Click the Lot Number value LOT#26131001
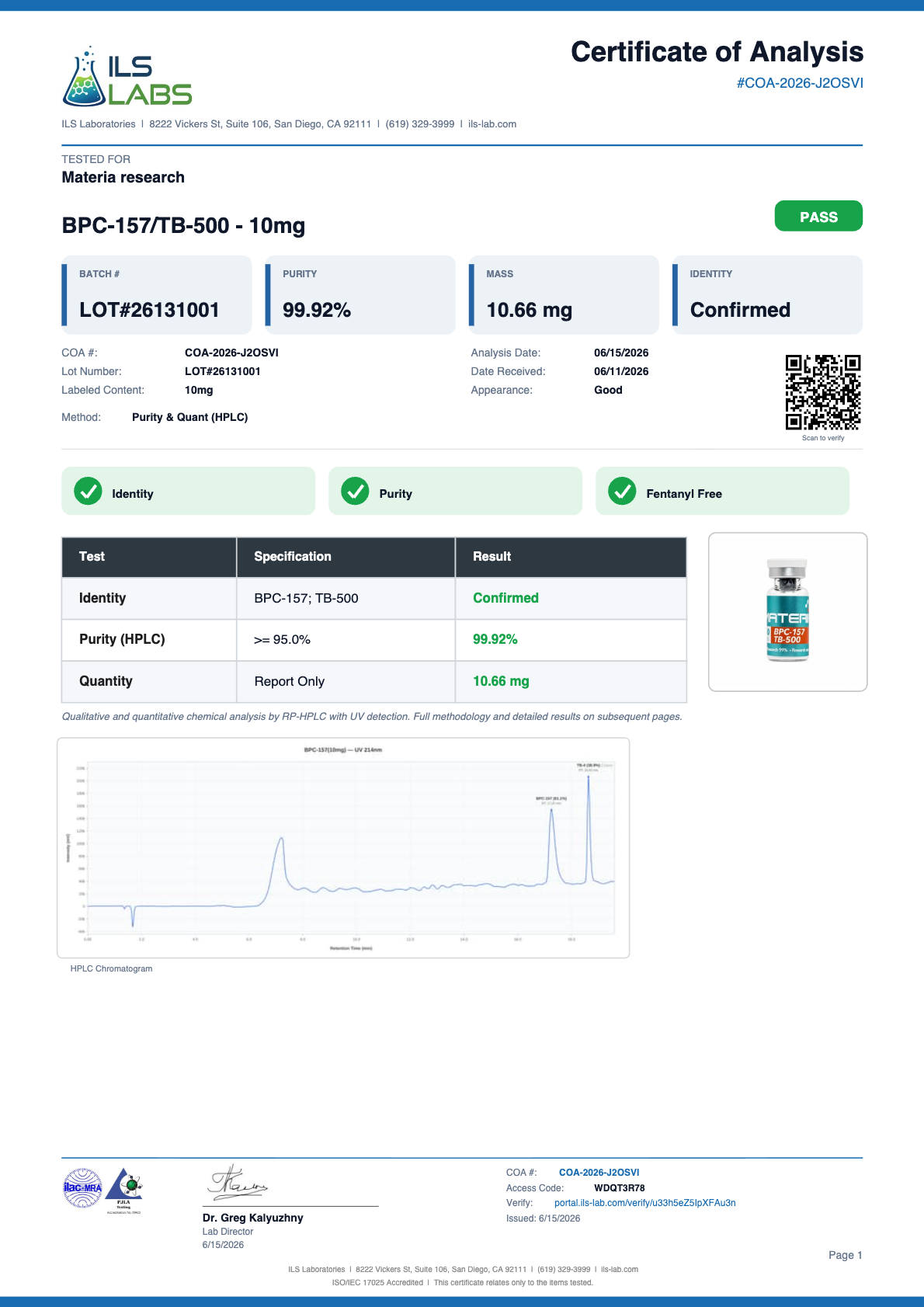 coord(223,371)
